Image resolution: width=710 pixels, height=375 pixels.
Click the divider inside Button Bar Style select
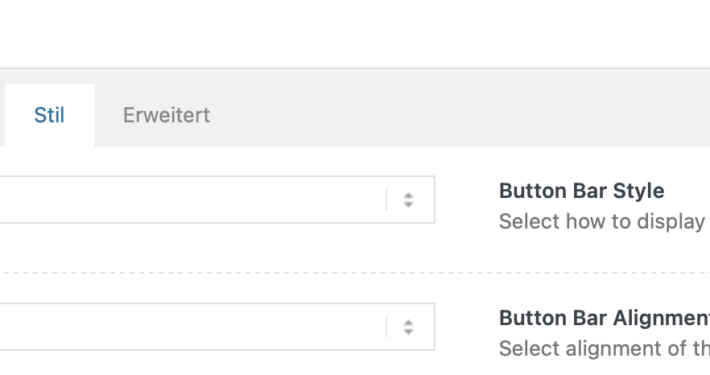[386, 200]
